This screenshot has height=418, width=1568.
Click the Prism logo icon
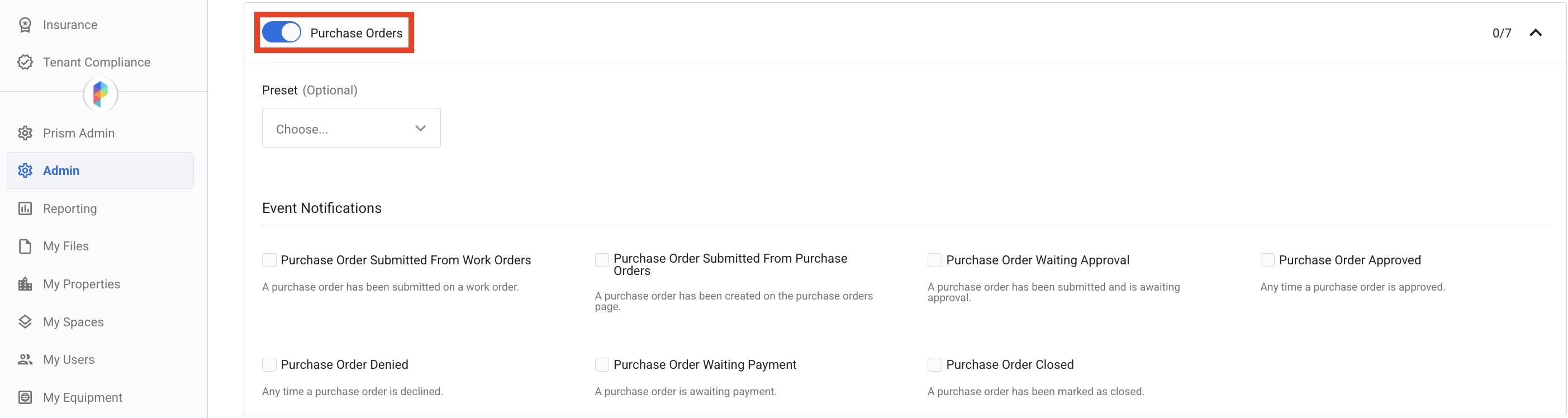(101, 94)
